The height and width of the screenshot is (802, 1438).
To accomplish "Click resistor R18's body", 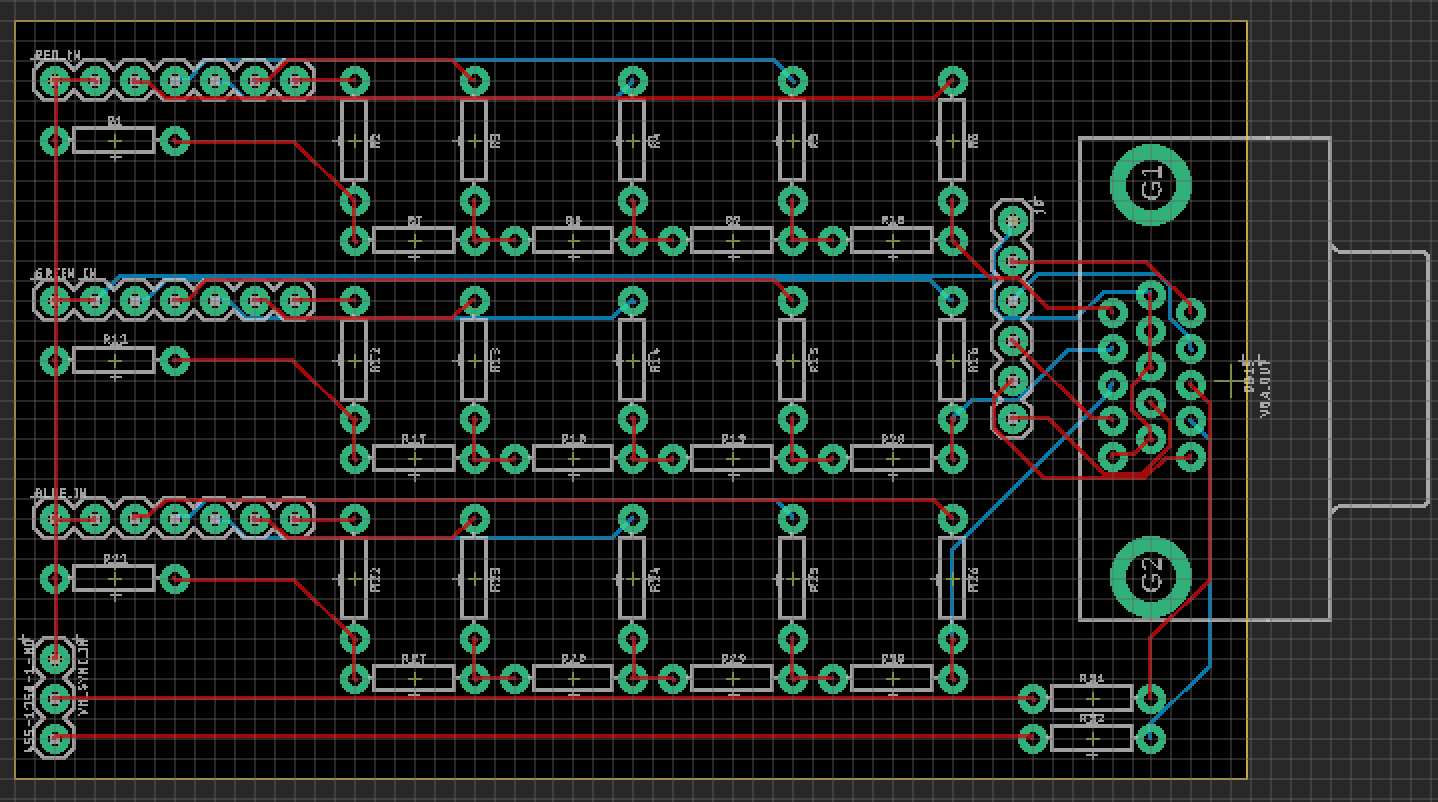I will [573, 458].
